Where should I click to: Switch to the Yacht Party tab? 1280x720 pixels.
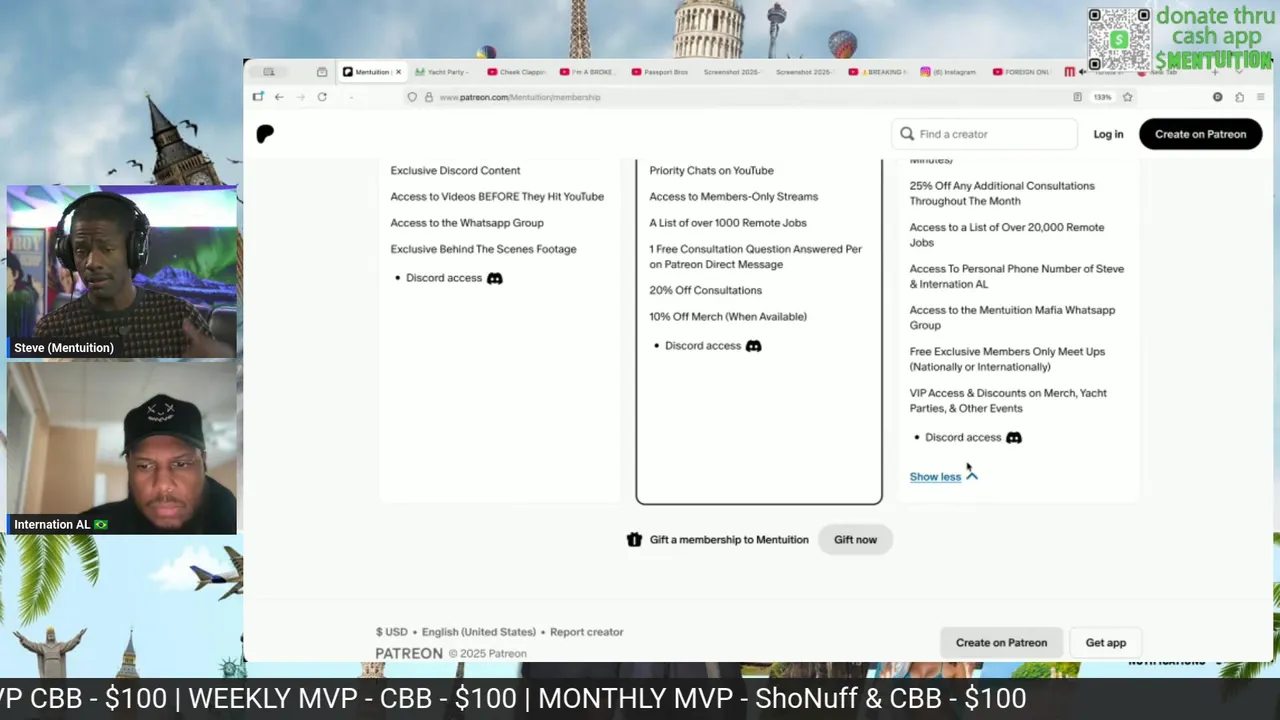click(441, 72)
